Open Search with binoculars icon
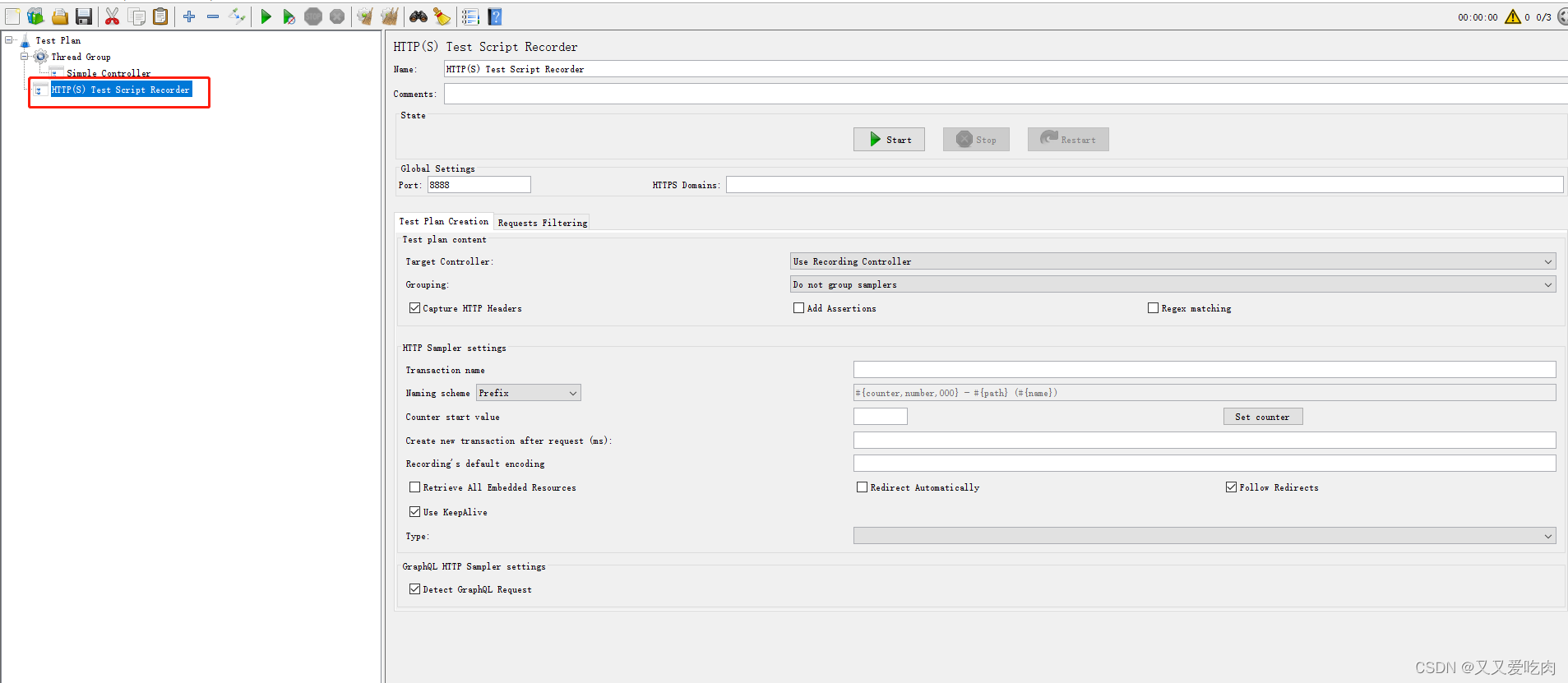Viewport: 1568px width, 683px height. pyautogui.click(x=419, y=16)
